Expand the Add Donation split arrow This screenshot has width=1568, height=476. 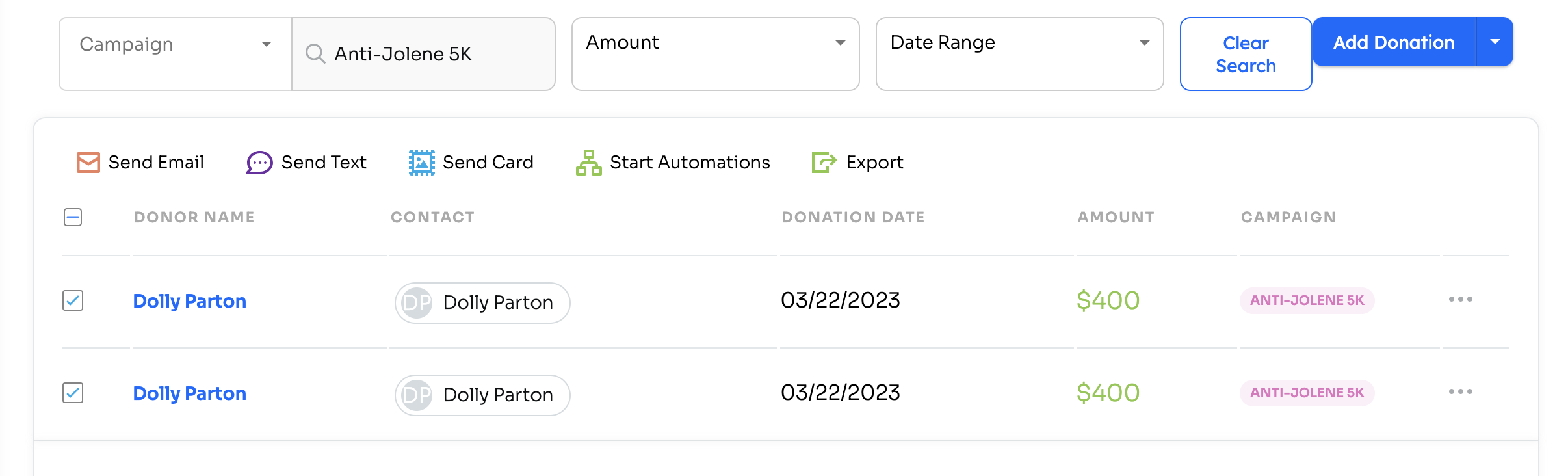pyautogui.click(x=1495, y=42)
